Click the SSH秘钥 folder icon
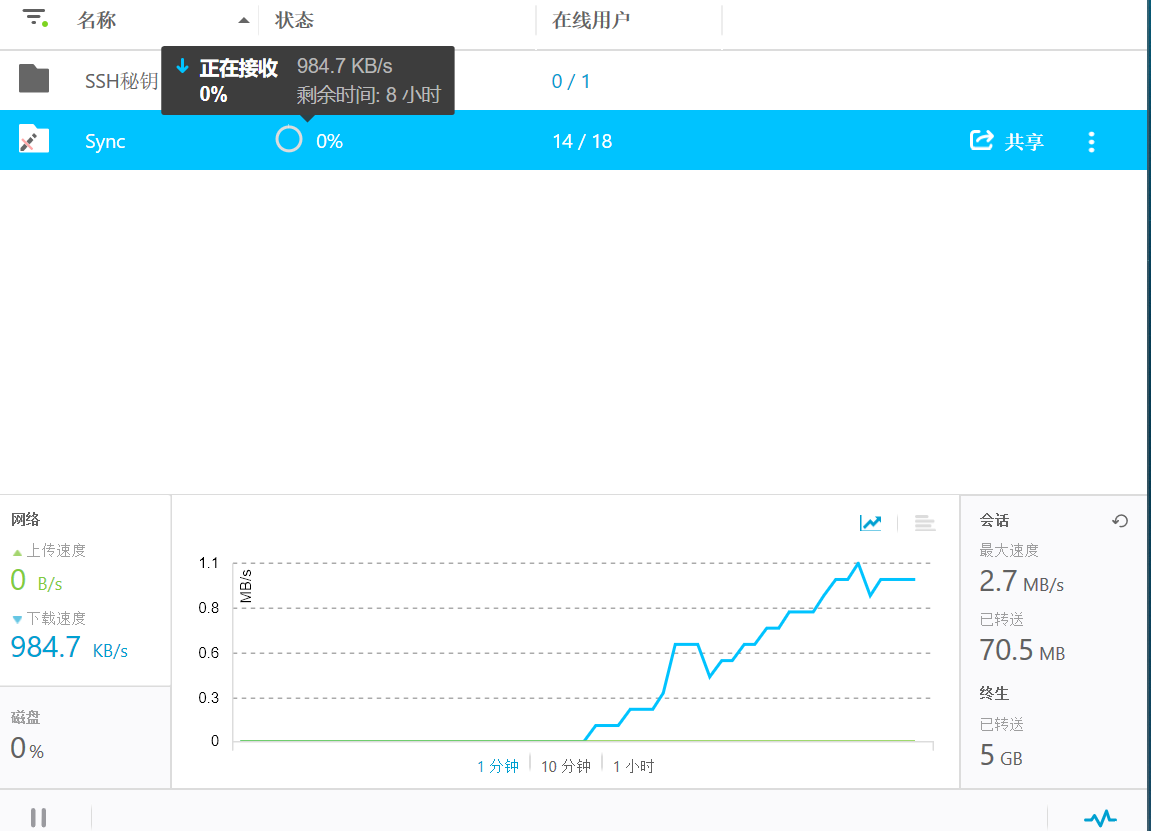Screen dimensions: 1151x831 pyautogui.click(x=34, y=79)
